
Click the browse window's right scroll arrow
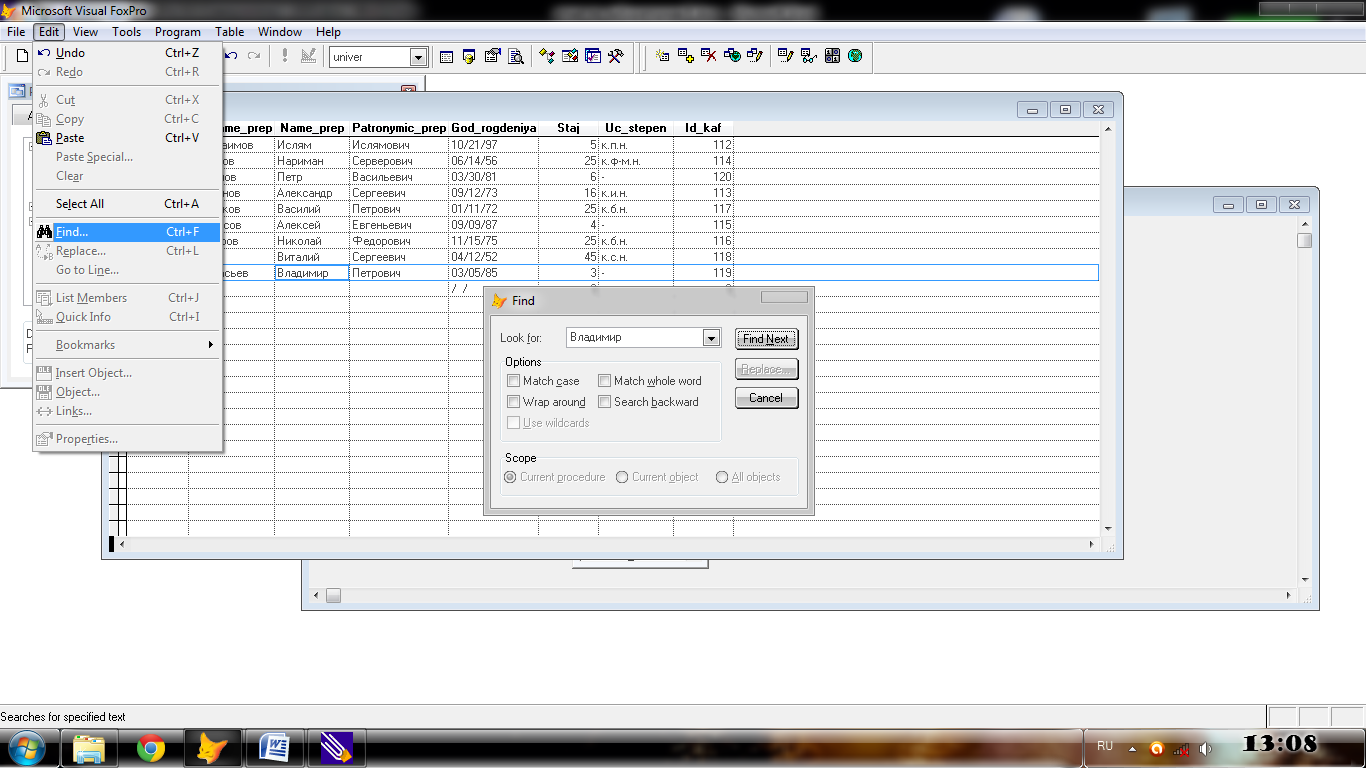click(x=1092, y=544)
